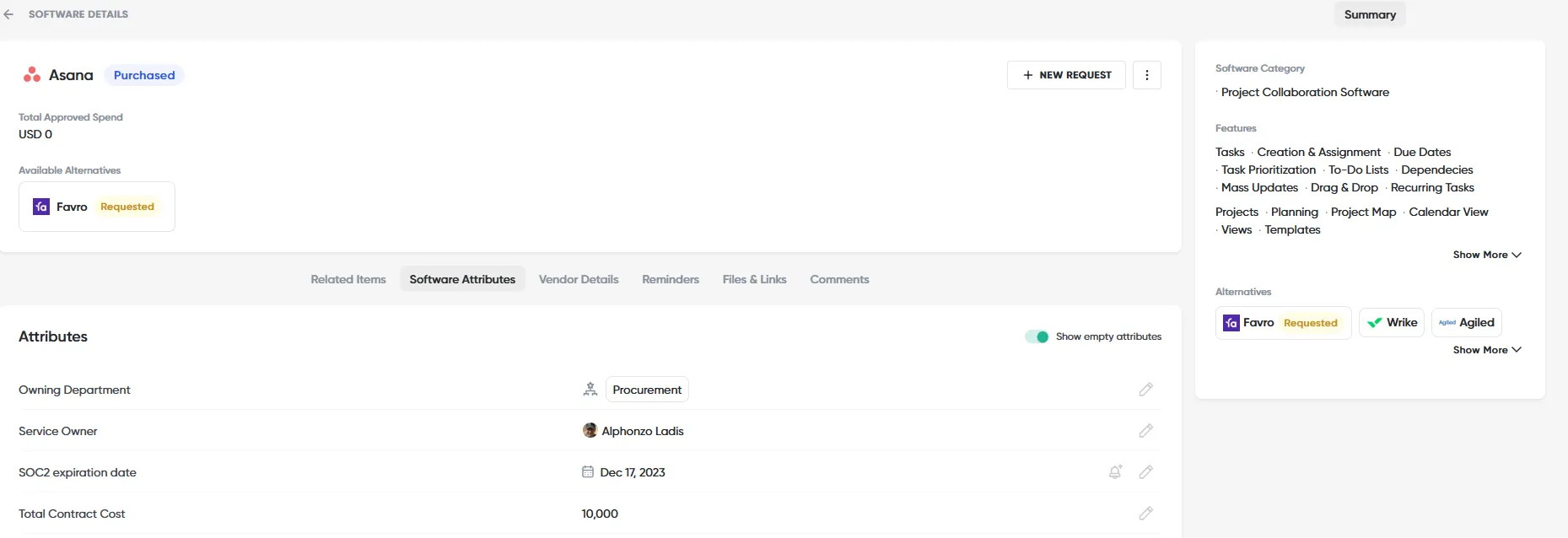Click the Procurement department chip

tap(647, 390)
